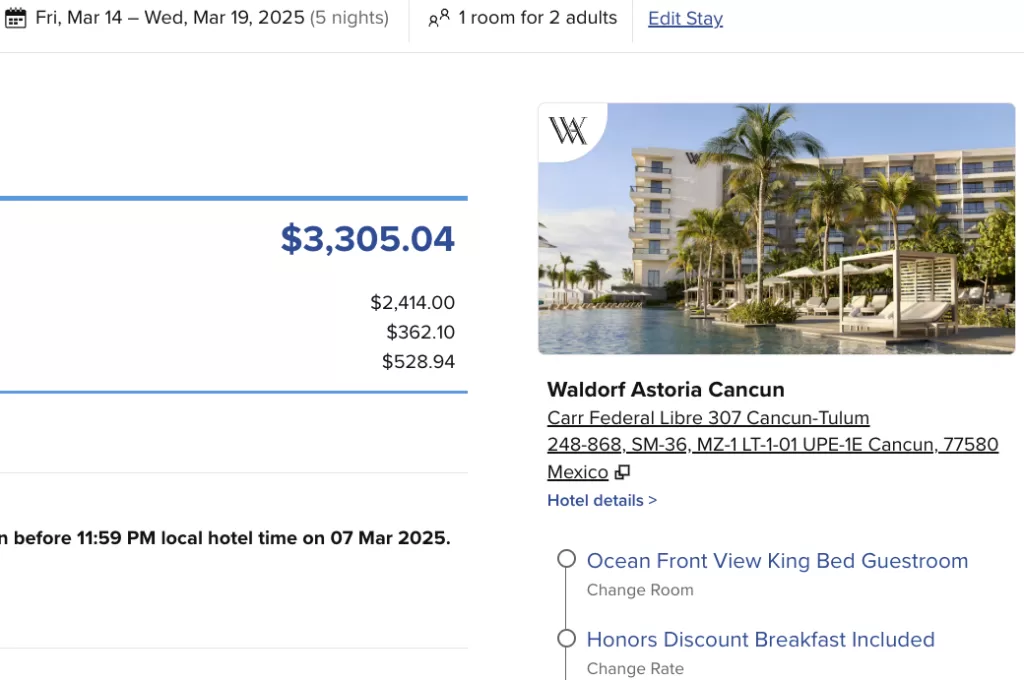
Task: Open Honors Discount Breakfast Included link
Action: (760, 639)
